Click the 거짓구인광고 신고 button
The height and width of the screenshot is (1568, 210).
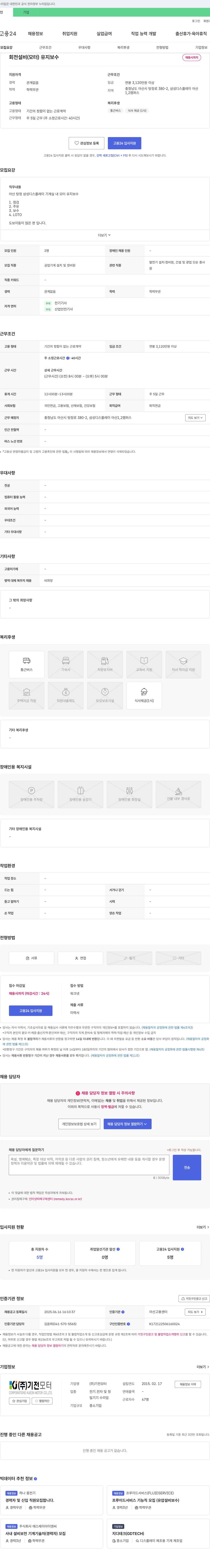(194, 1298)
